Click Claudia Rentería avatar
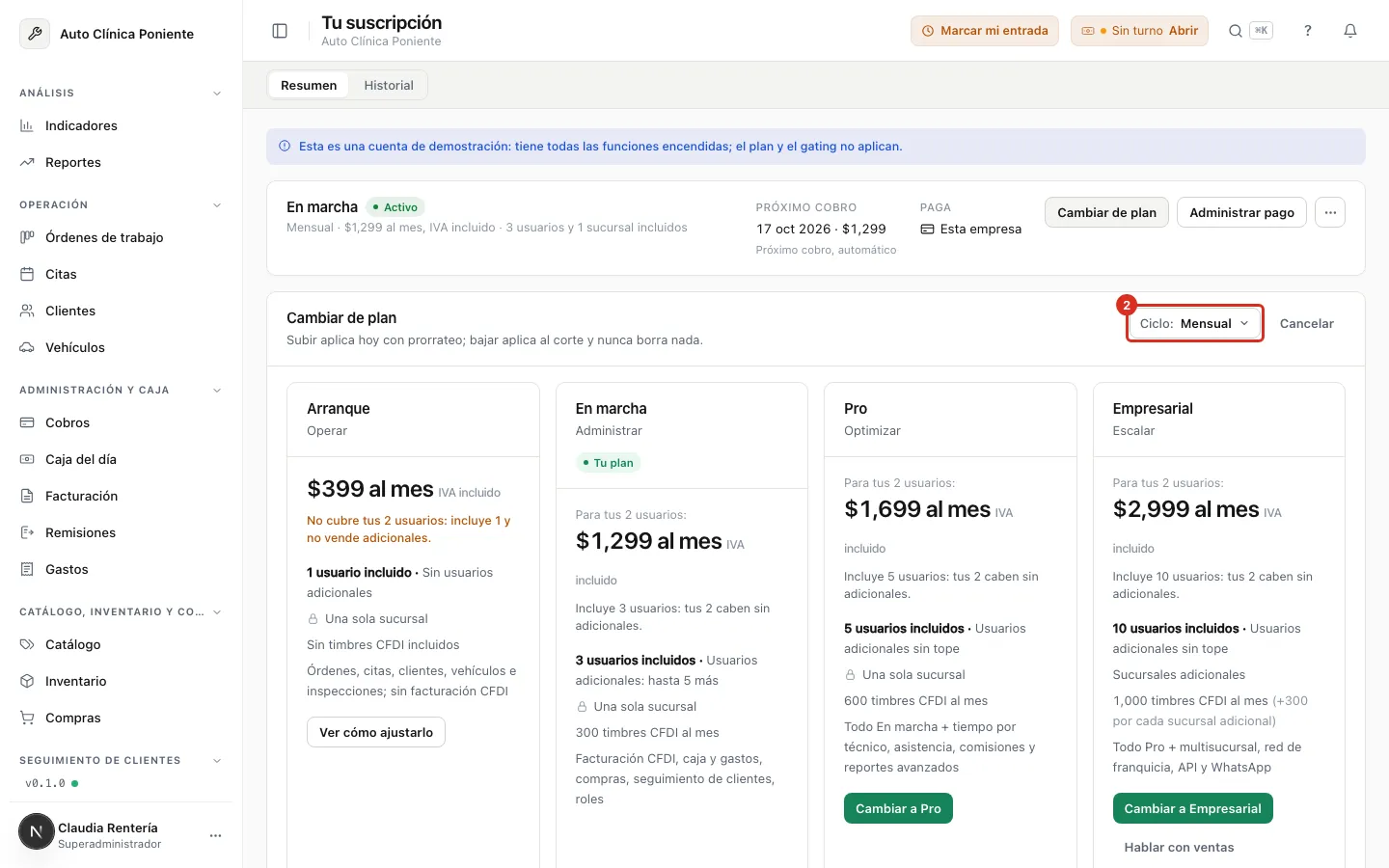Screen dimensions: 1389x868 (37, 831)
